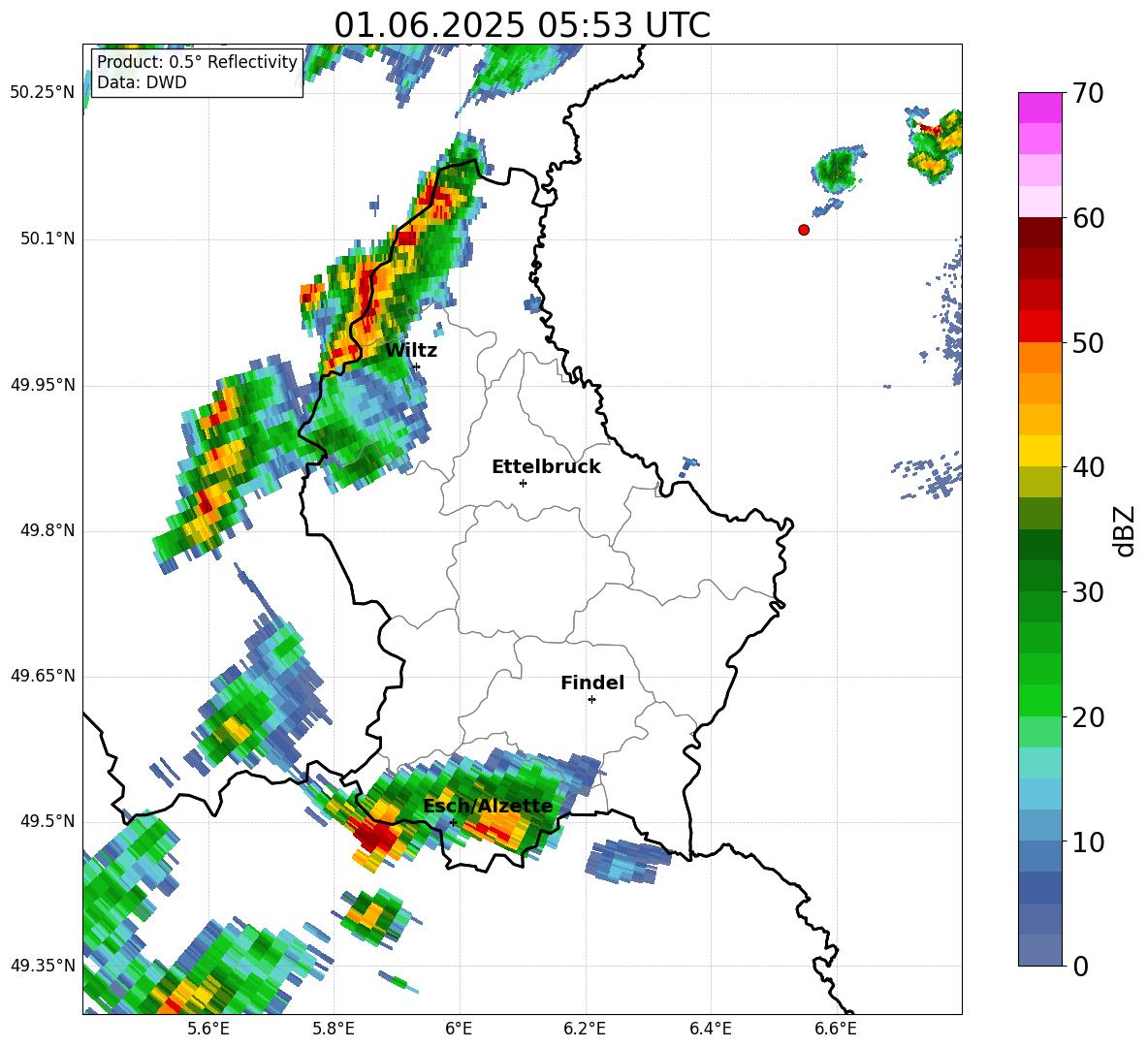Click the Ettelbruck city label
Viewport: 1148px width, 1048px height.
tap(546, 467)
